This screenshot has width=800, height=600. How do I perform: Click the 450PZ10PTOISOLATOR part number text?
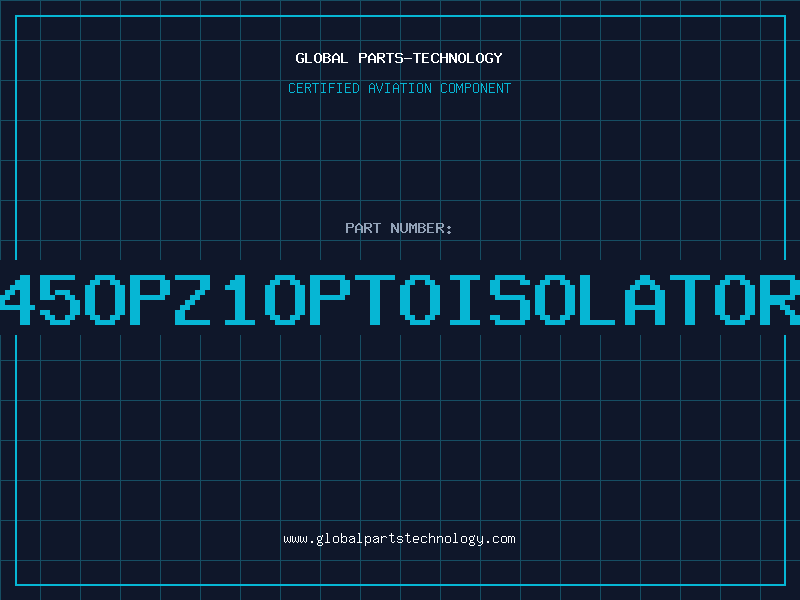click(400, 299)
